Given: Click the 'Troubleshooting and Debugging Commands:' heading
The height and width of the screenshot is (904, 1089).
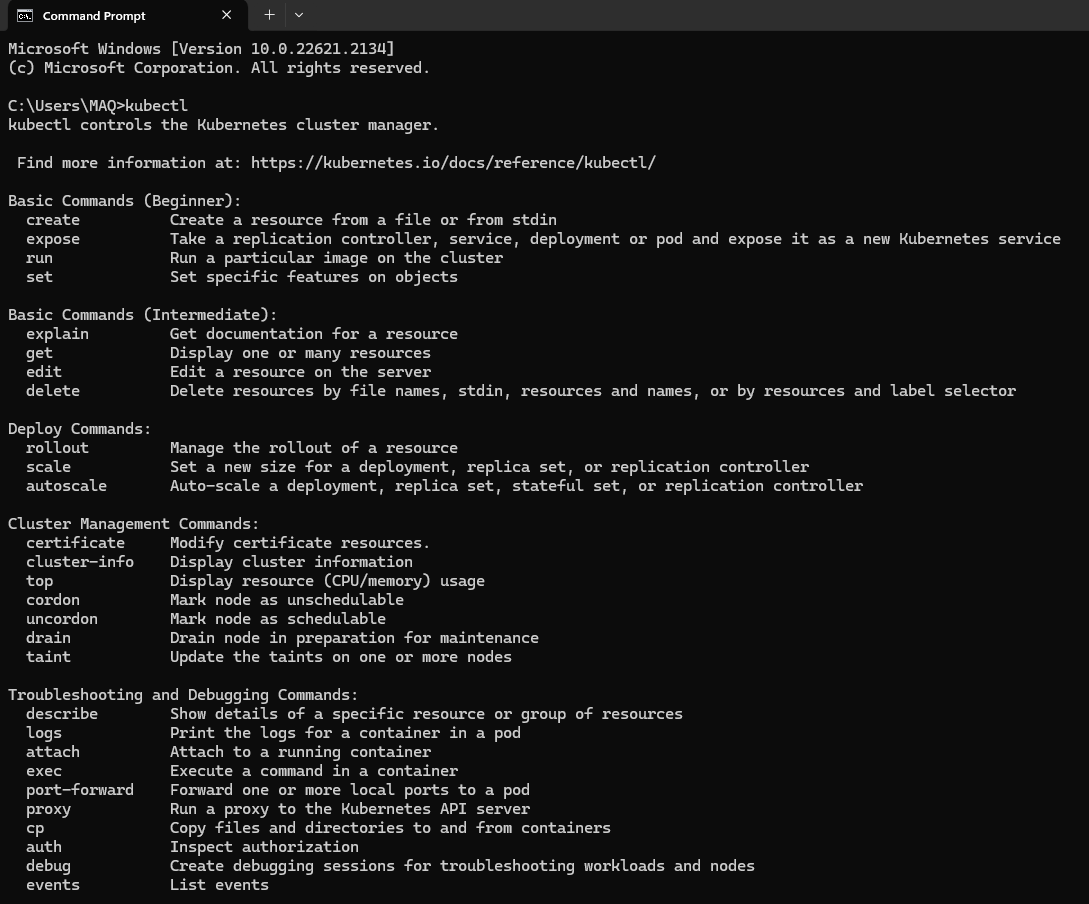Looking at the screenshot, I should tap(183, 695).
